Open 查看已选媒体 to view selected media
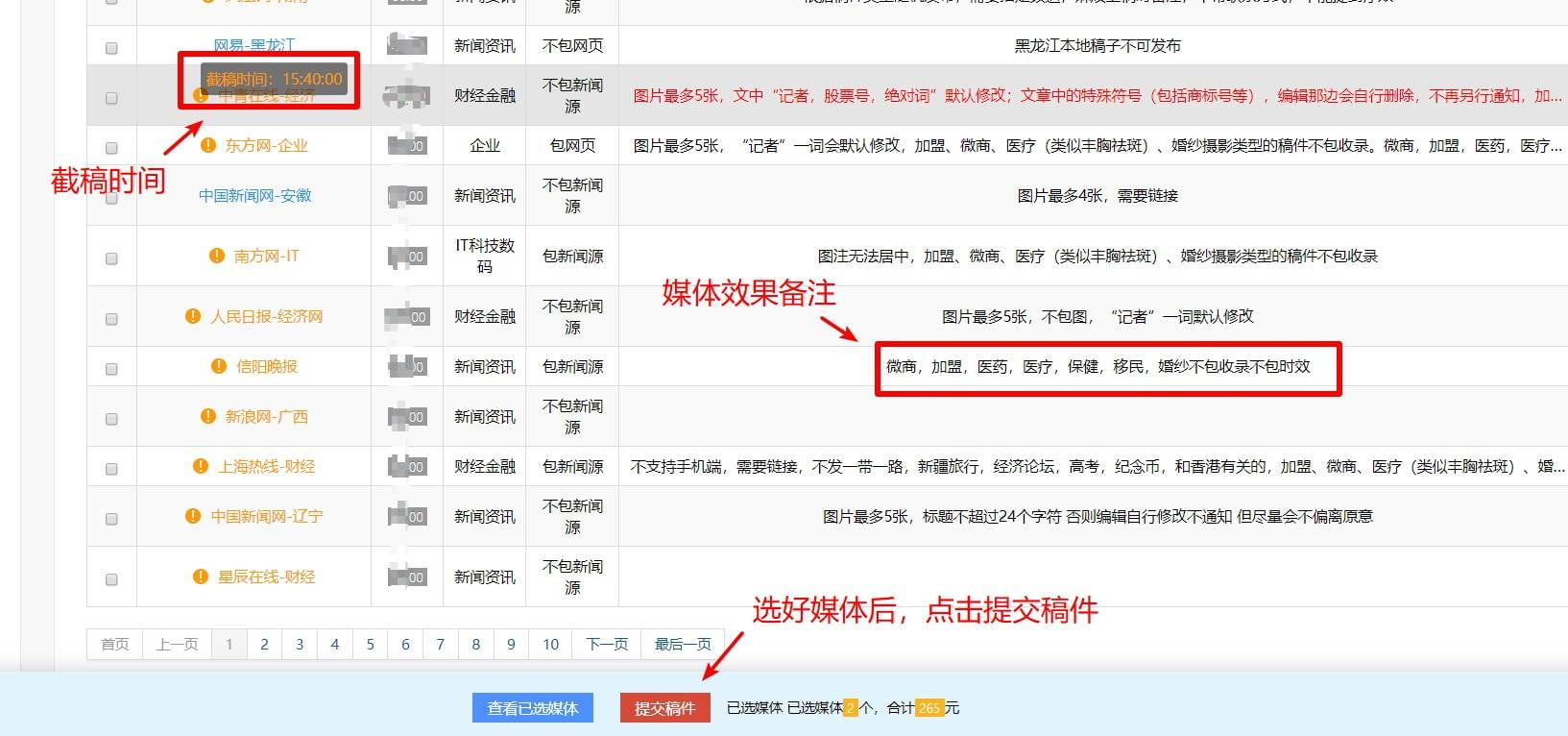 pyautogui.click(x=532, y=708)
